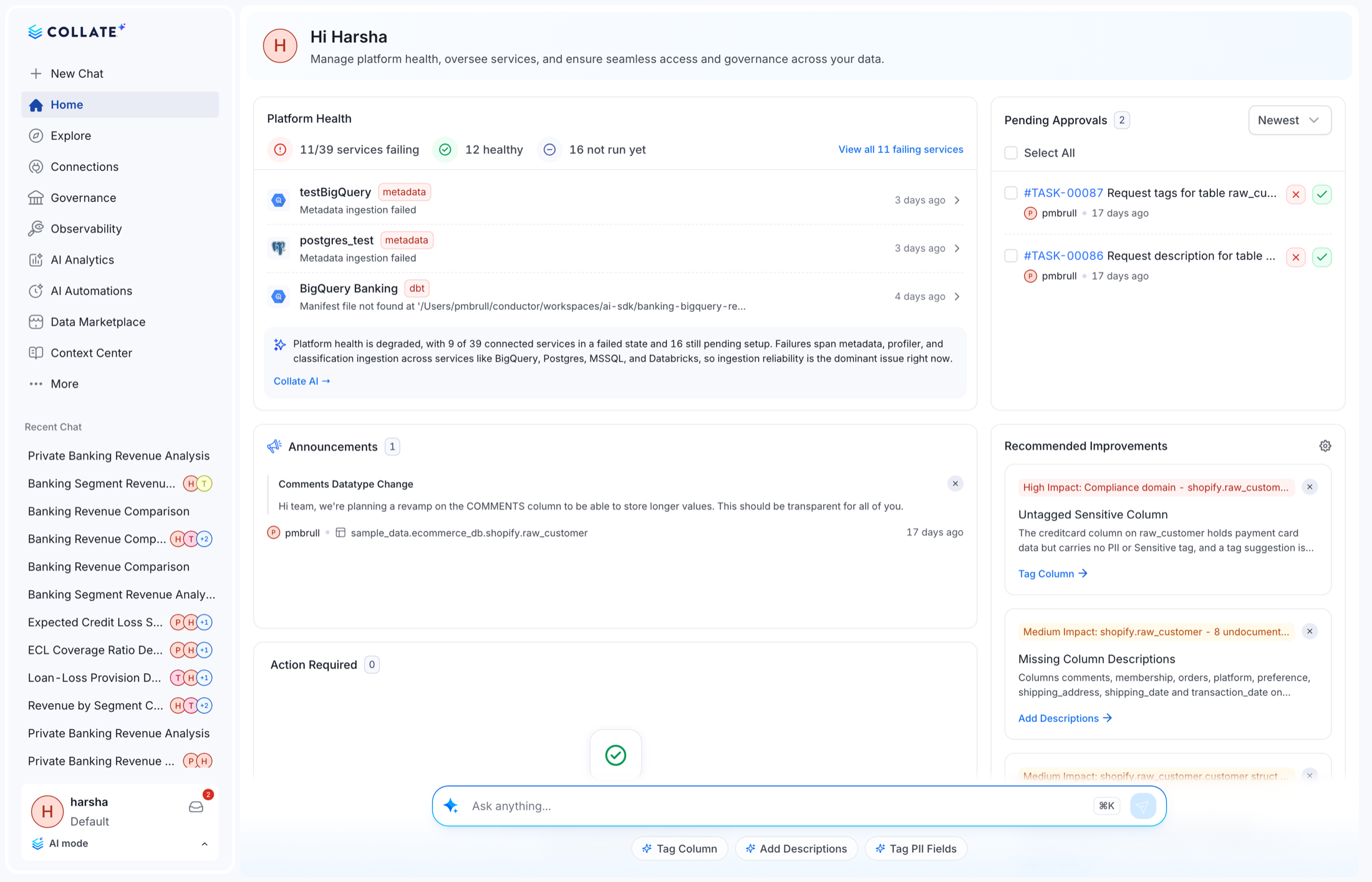This screenshot has height=882, width=1372.
Task: Approve TASK-00087 with the green check
Action: [x=1322, y=195]
